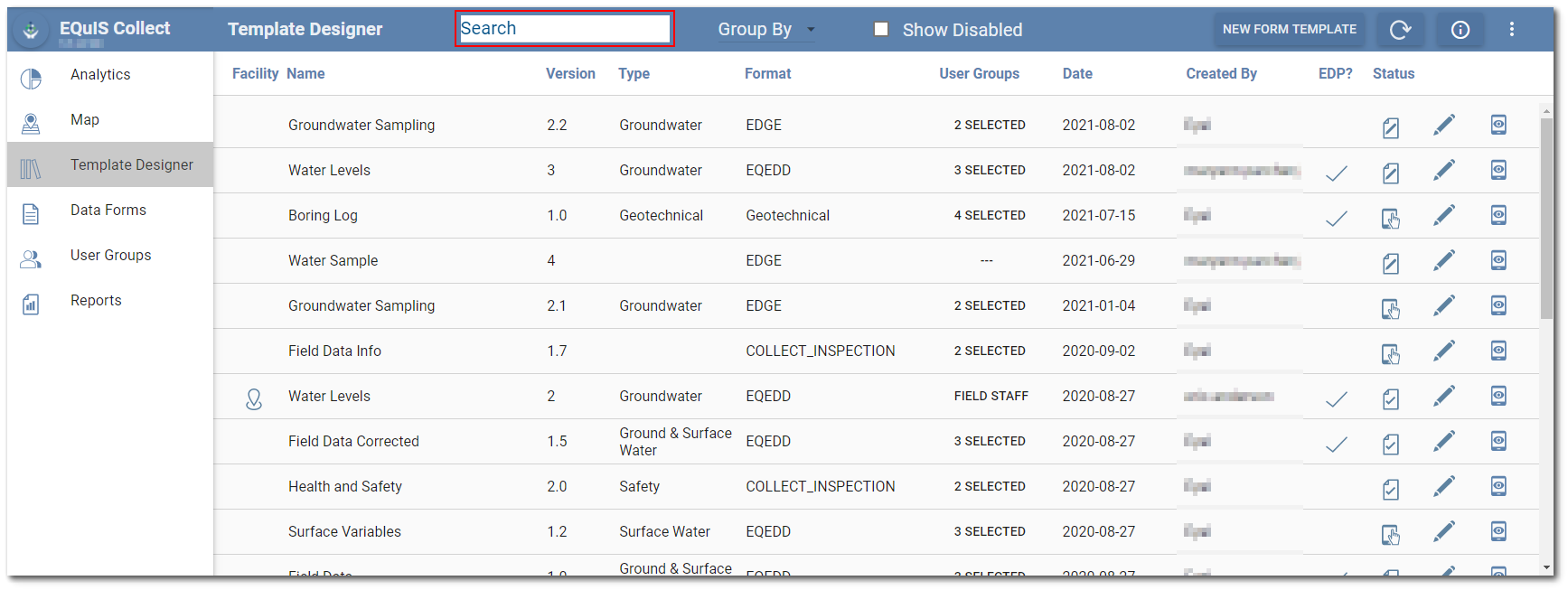The width and height of the screenshot is (1568, 590).
Task: Click the status icon for Field Data Info
Action: coord(1390,353)
